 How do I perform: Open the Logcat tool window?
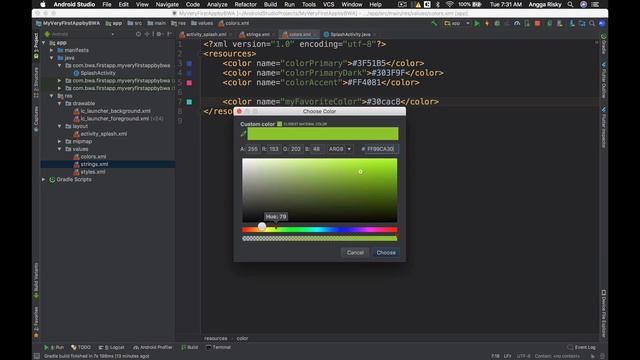[111, 347]
